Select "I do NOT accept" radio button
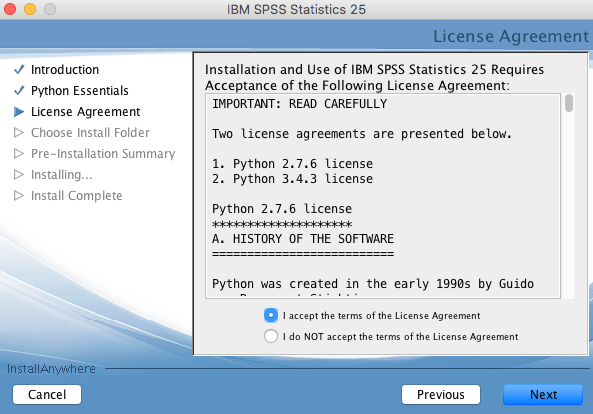This screenshot has width=593, height=414. pos(271,336)
